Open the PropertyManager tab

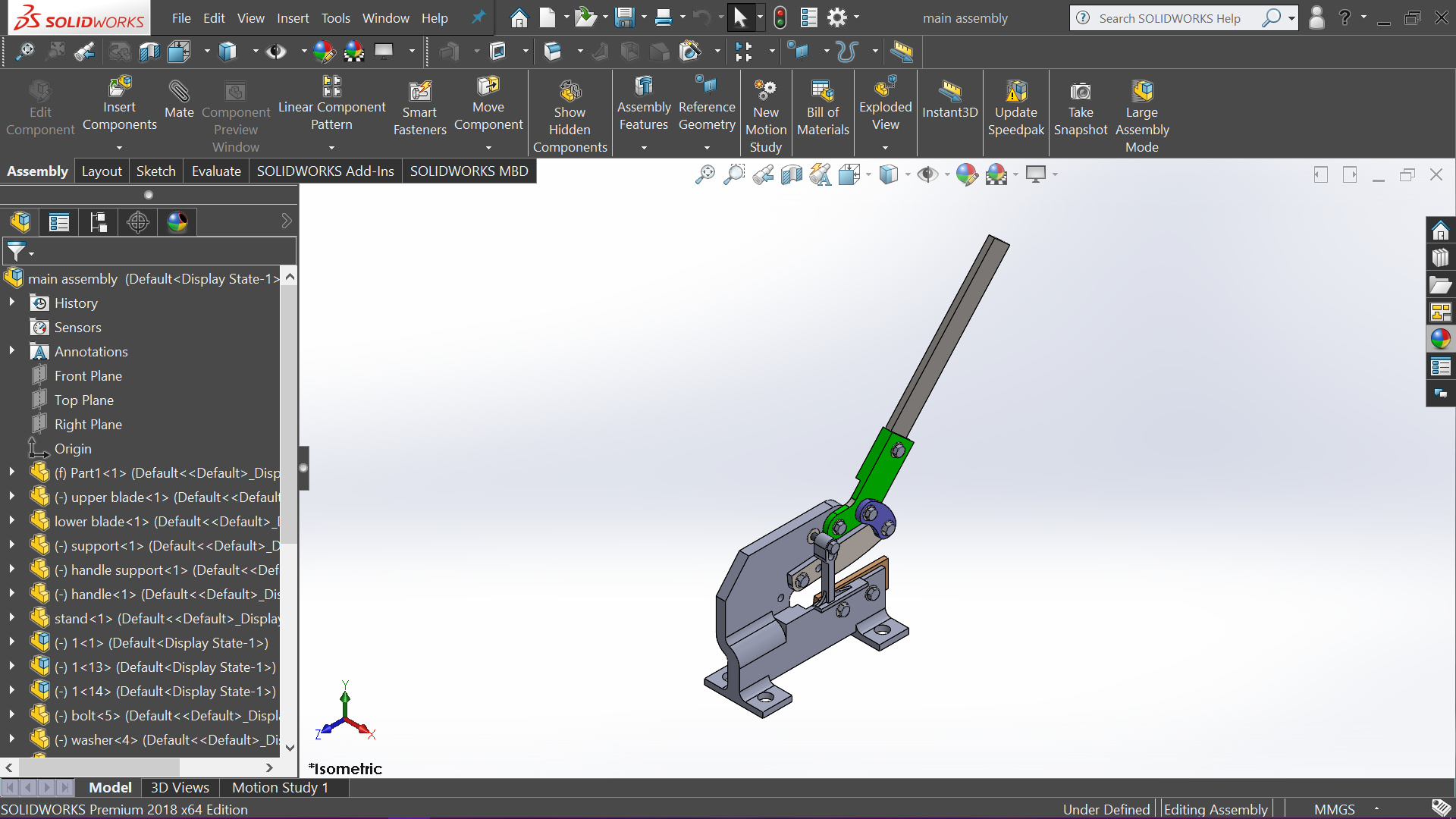pos(58,222)
